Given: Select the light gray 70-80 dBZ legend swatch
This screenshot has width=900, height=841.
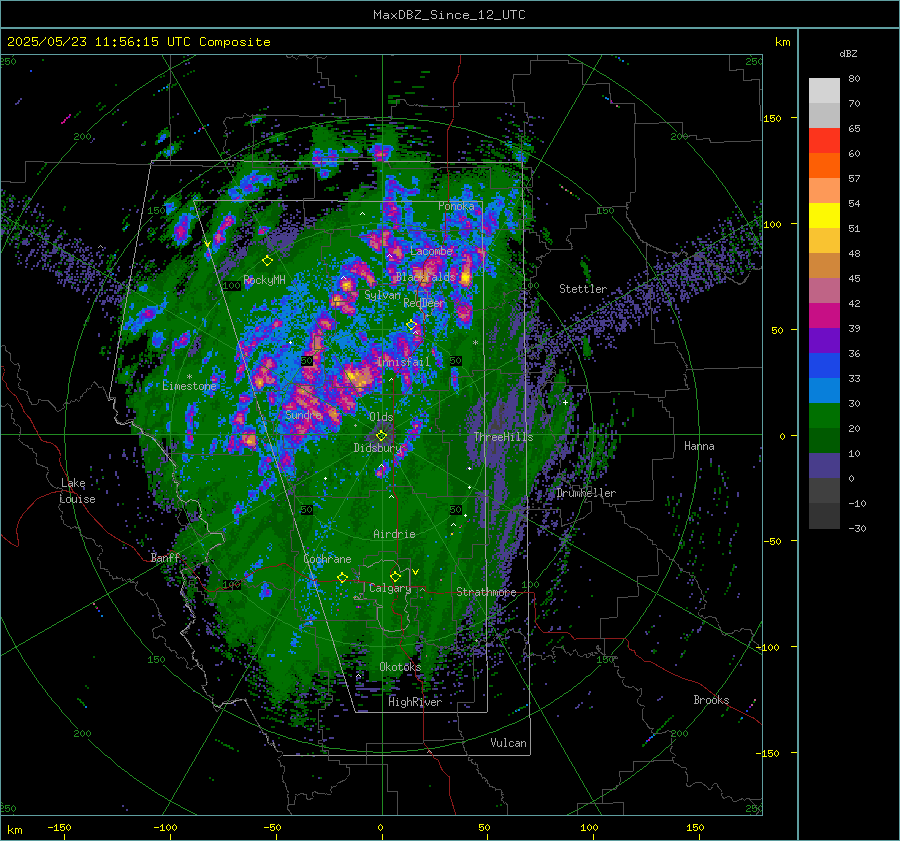Looking at the screenshot, I should click(824, 91).
